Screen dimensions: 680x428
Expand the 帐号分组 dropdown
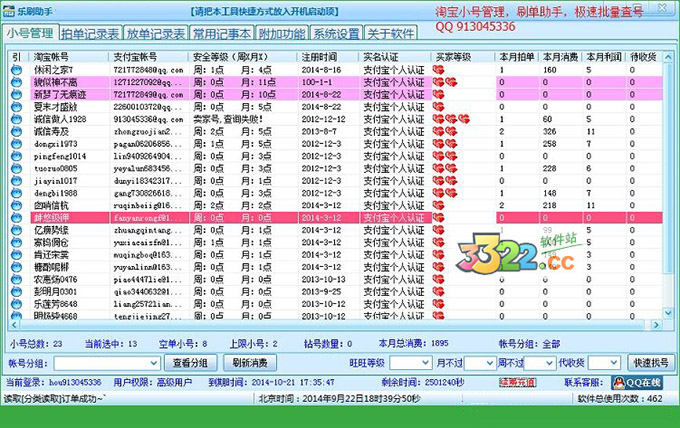coord(154,363)
